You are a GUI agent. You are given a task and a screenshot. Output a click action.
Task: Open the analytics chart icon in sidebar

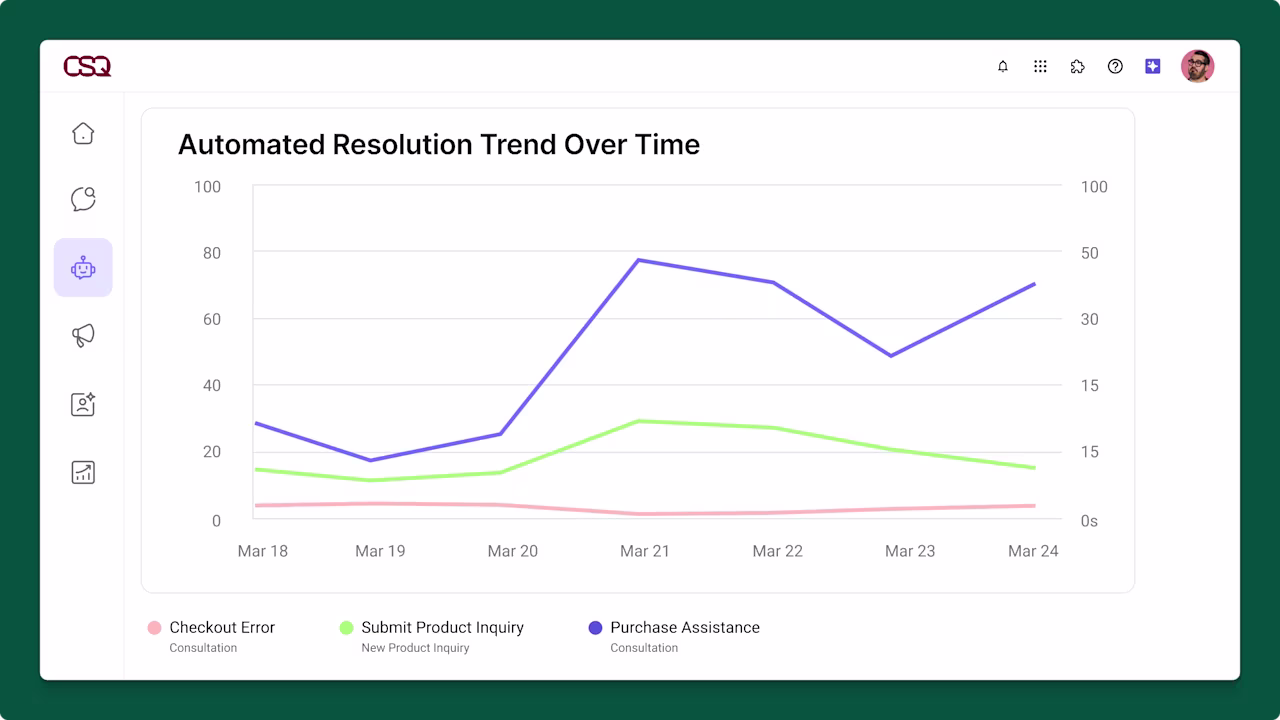[x=83, y=472]
